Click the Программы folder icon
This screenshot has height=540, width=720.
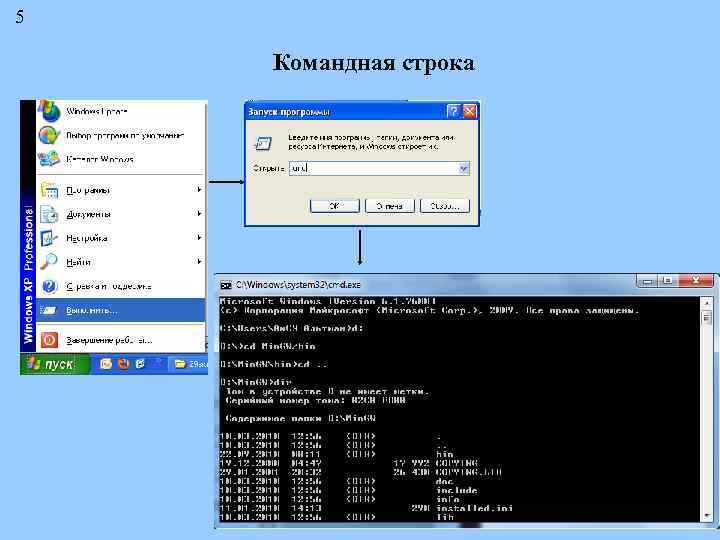coord(49,190)
